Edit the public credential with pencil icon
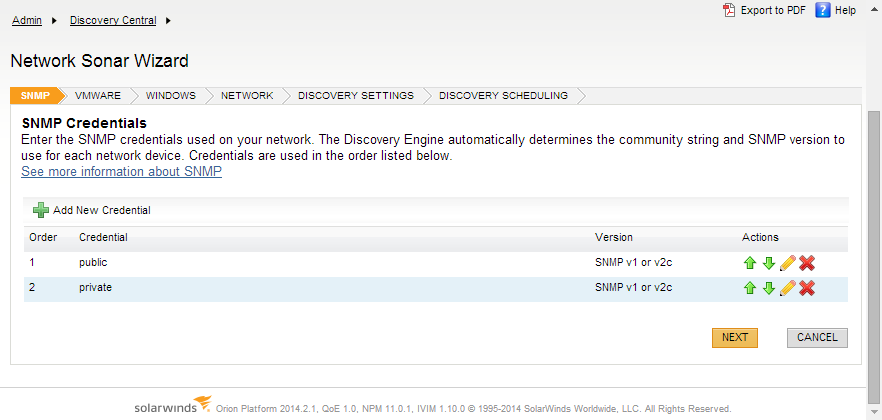Screen dimensions: 882x420 pos(788,263)
